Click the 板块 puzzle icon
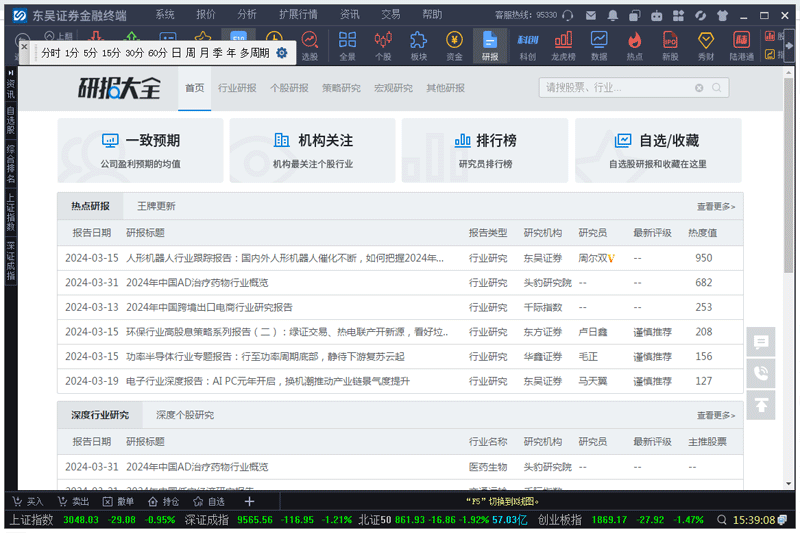Screen dimensions: 800x533 pyautogui.click(x=418, y=45)
